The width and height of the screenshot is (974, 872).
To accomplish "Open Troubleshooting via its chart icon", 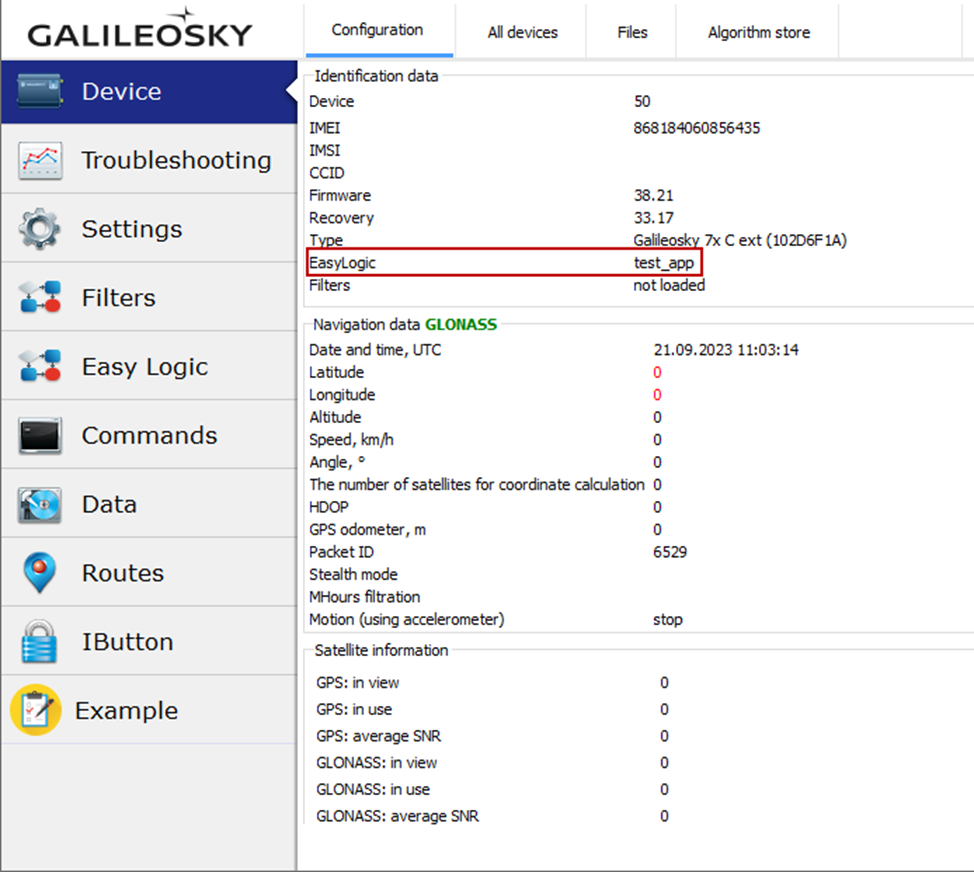I will pyautogui.click(x=40, y=160).
